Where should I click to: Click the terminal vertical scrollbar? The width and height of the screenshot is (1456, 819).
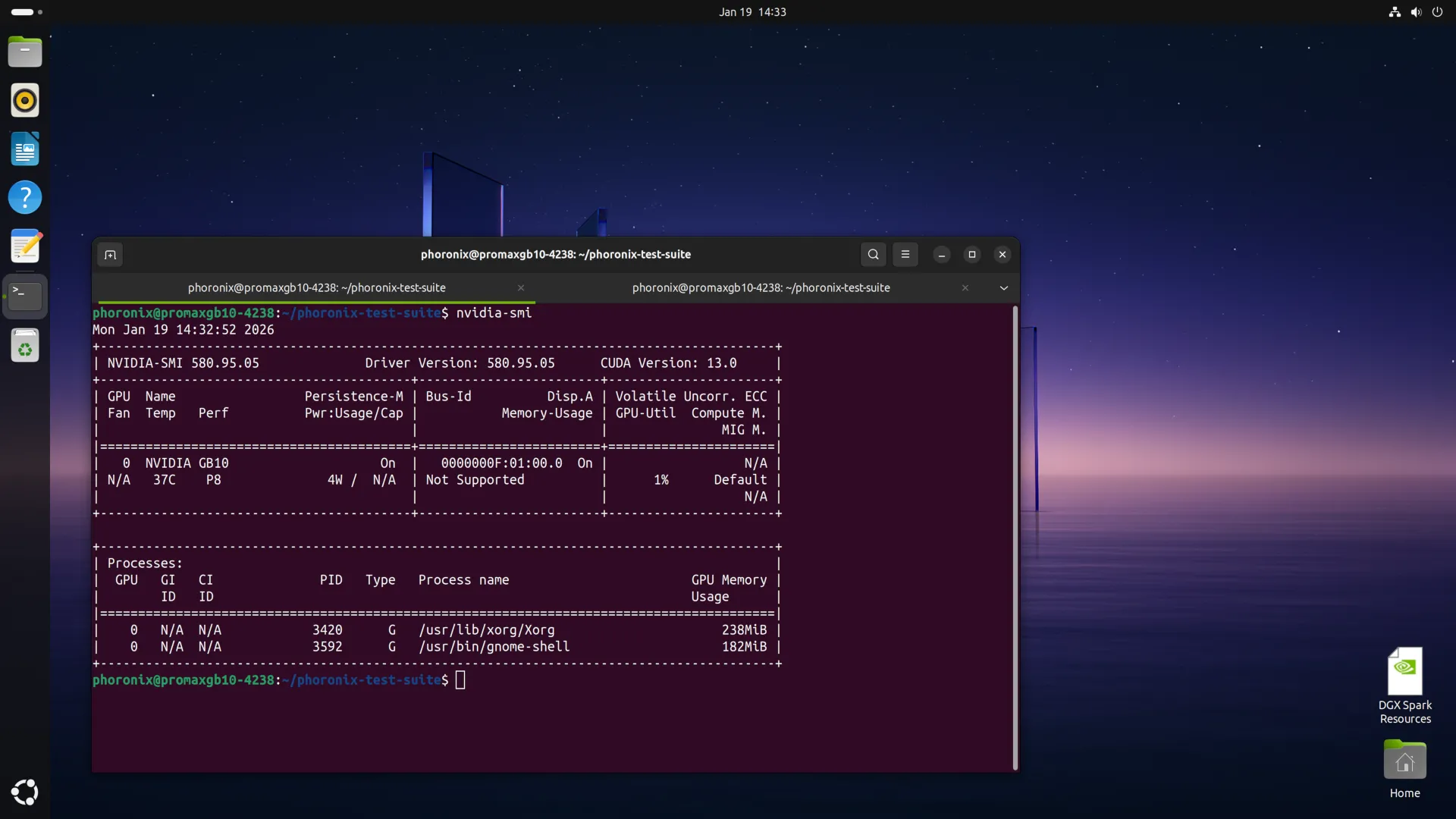(x=1015, y=537)
